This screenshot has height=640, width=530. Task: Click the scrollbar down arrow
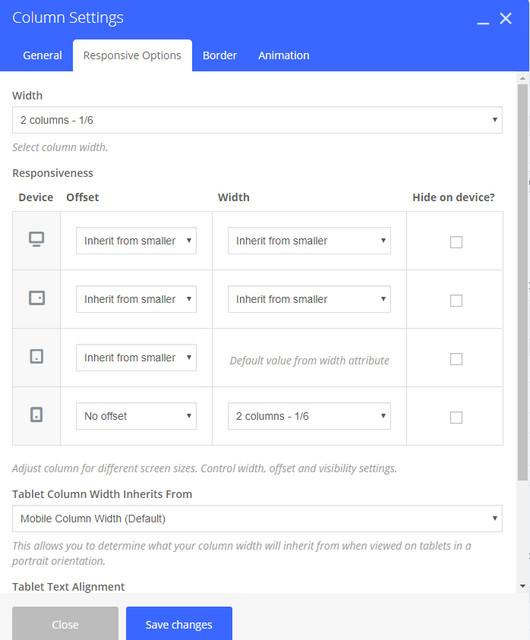[523, 586]
